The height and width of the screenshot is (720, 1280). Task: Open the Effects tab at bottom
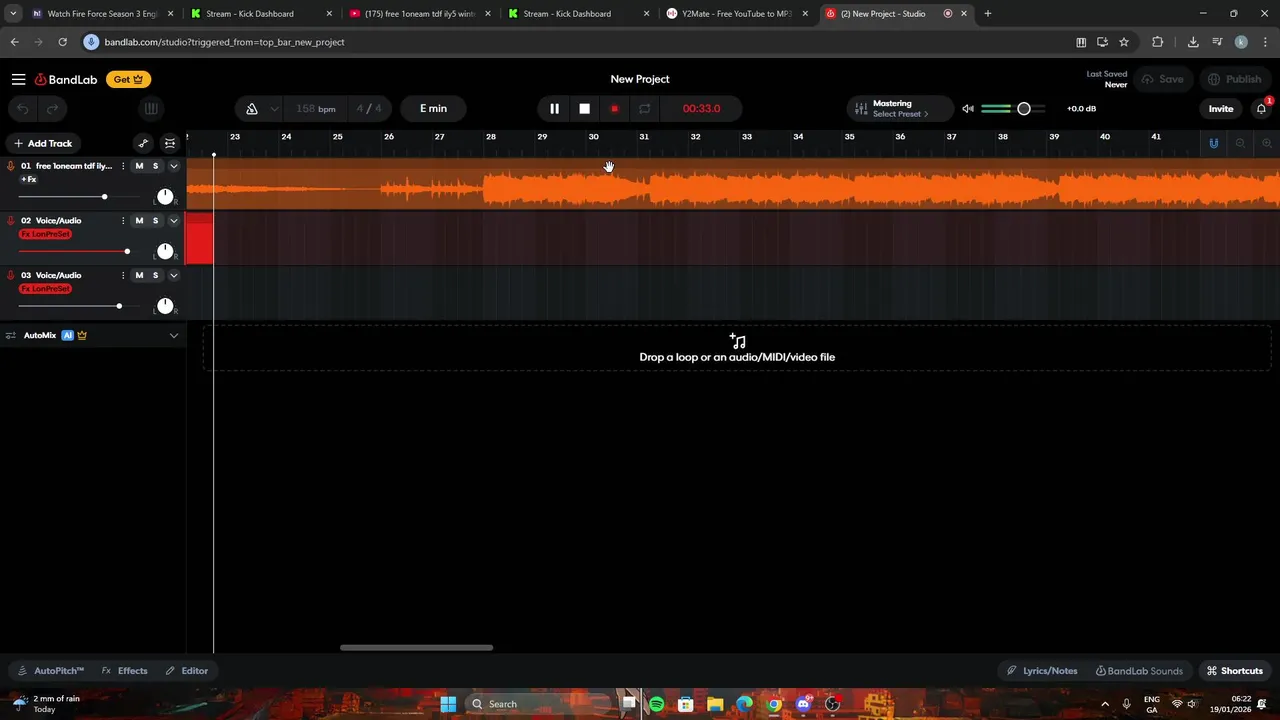coord(124,671)
